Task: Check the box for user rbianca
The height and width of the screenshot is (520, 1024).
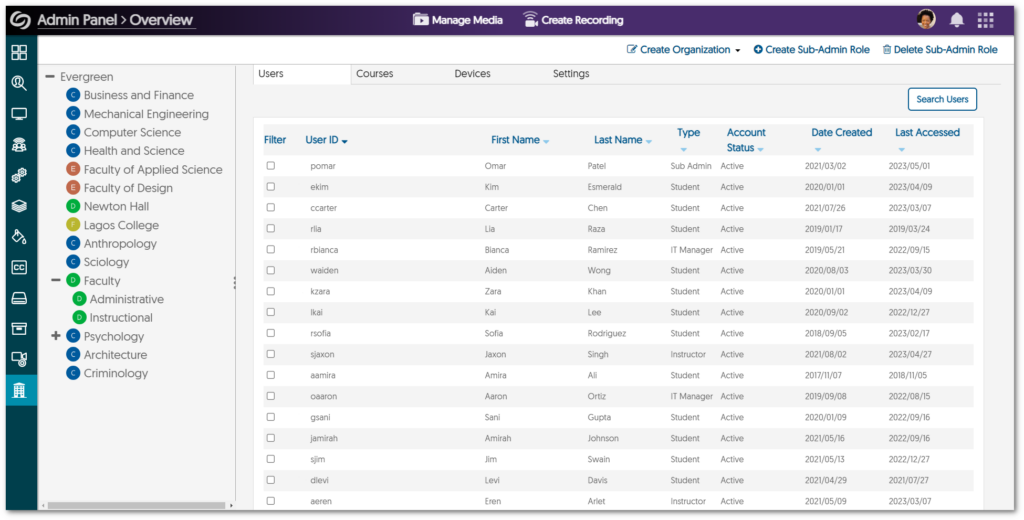Action: tap(271, 250)
